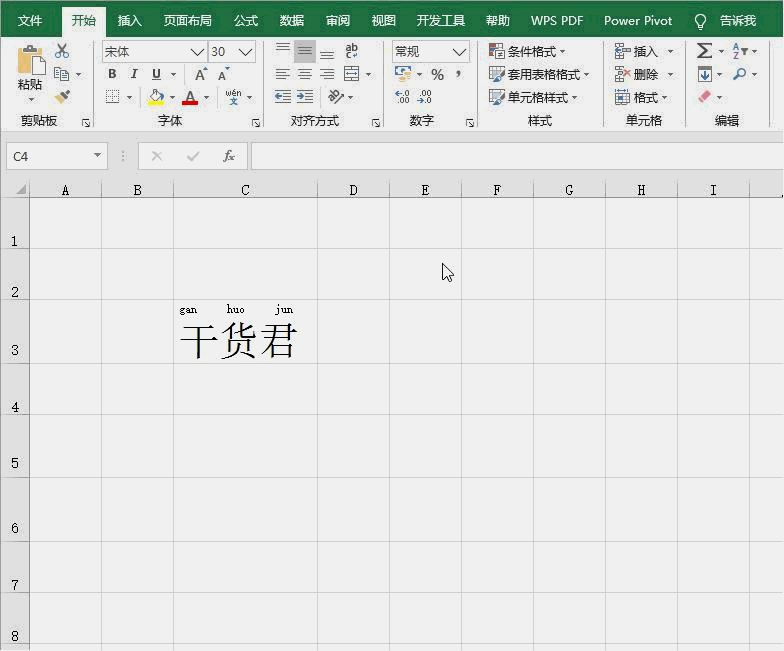Click the Fill down icon
The height and width of the screenshot is (651, 784).
point(704,74)
